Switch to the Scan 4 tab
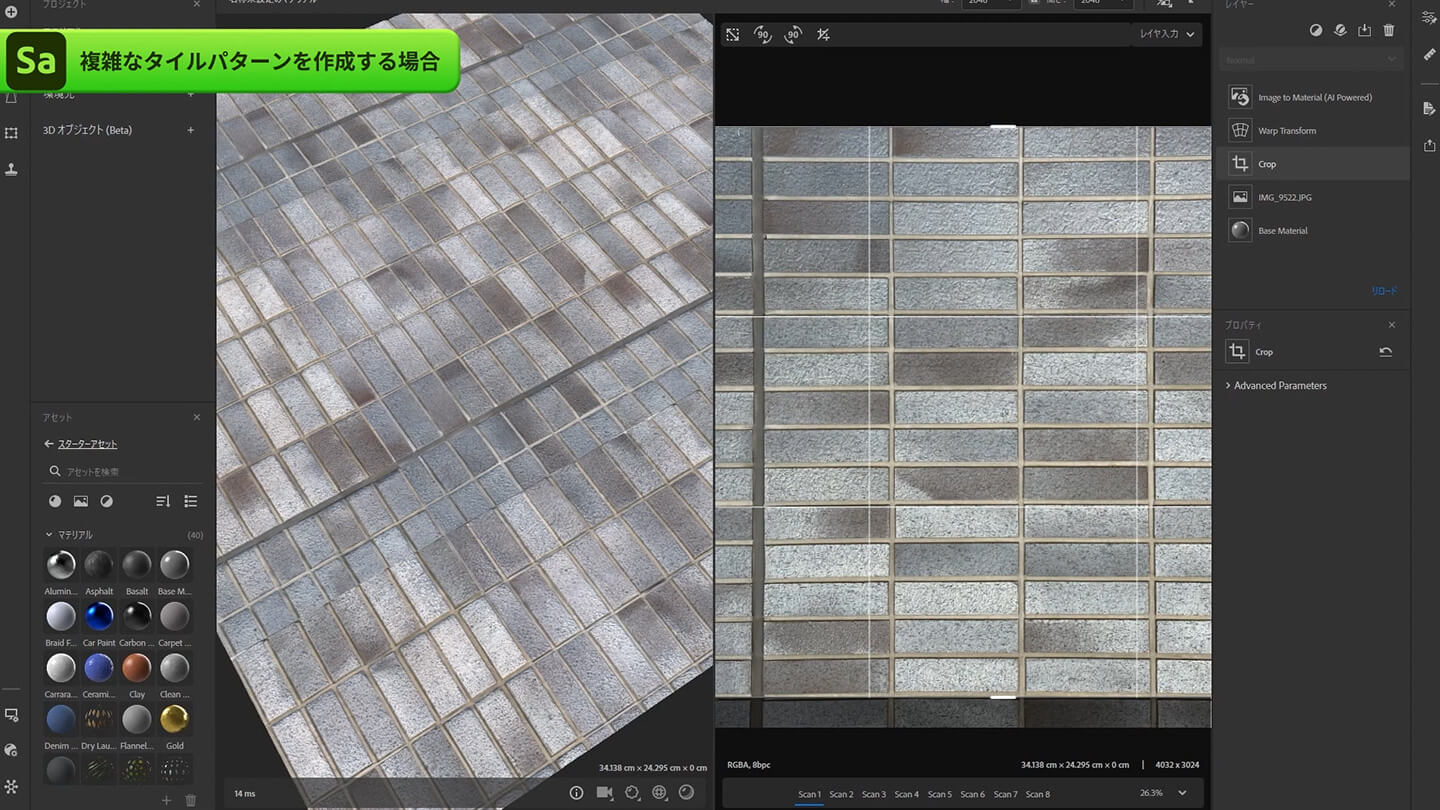 [907, 794]
